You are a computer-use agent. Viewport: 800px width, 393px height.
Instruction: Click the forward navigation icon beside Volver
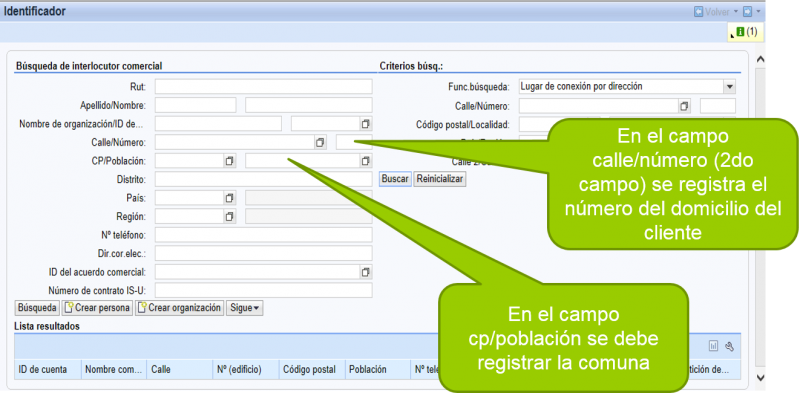[x=748, y=12]
